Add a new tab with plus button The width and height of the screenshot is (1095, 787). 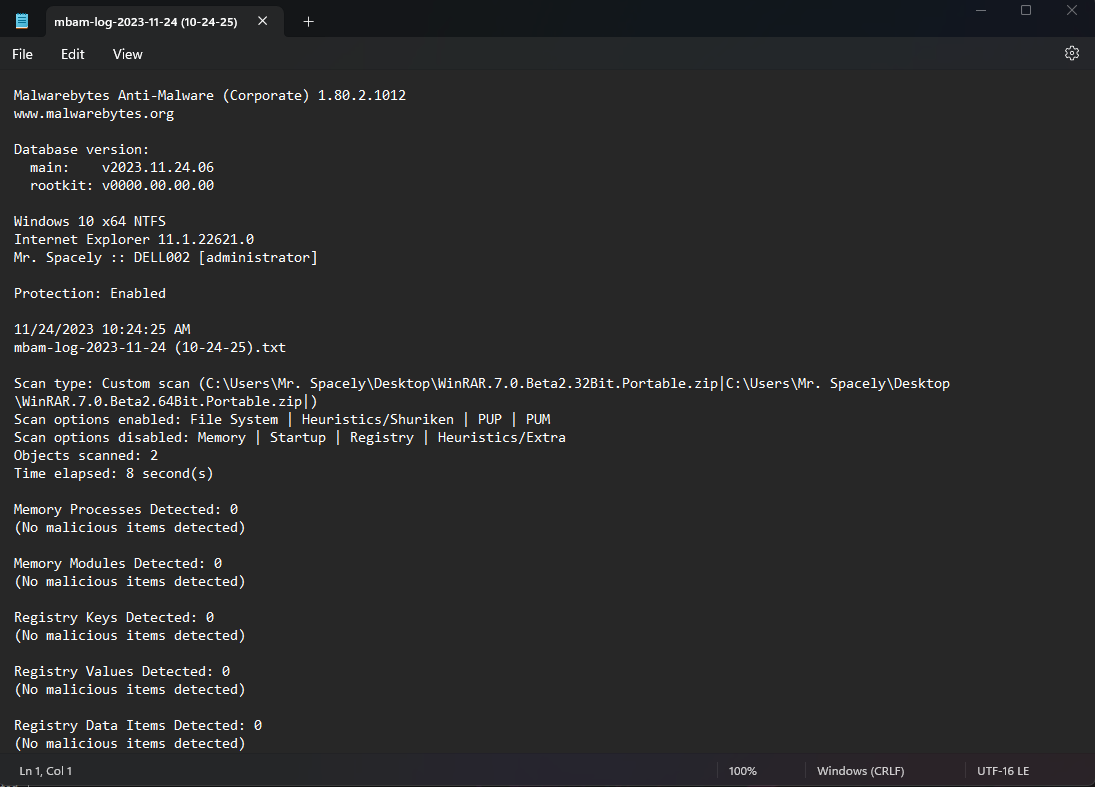[309, 22]
